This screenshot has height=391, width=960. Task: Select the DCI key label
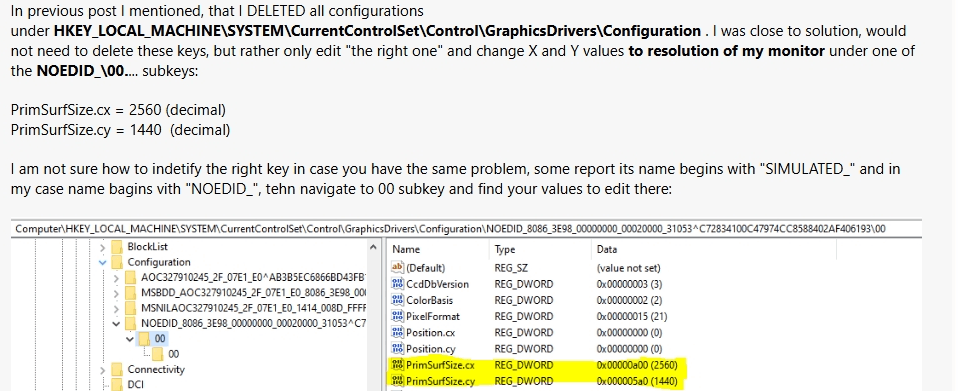(x=135, y=384)
